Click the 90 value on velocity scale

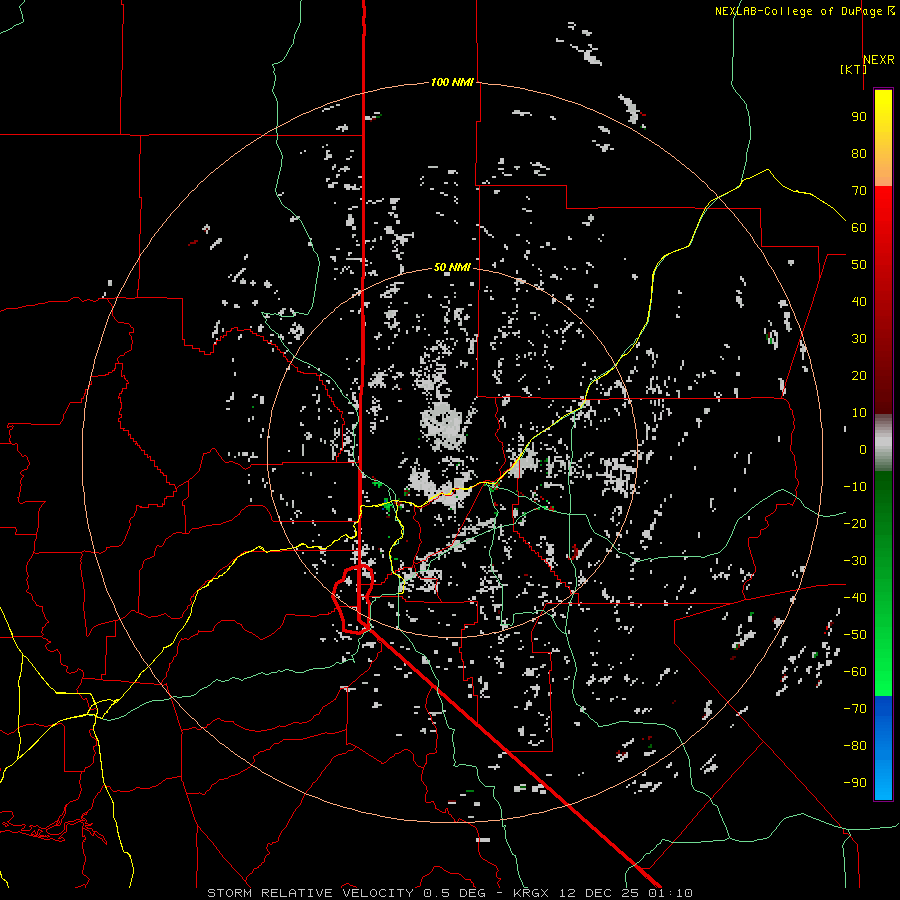[x=859, y=117]
